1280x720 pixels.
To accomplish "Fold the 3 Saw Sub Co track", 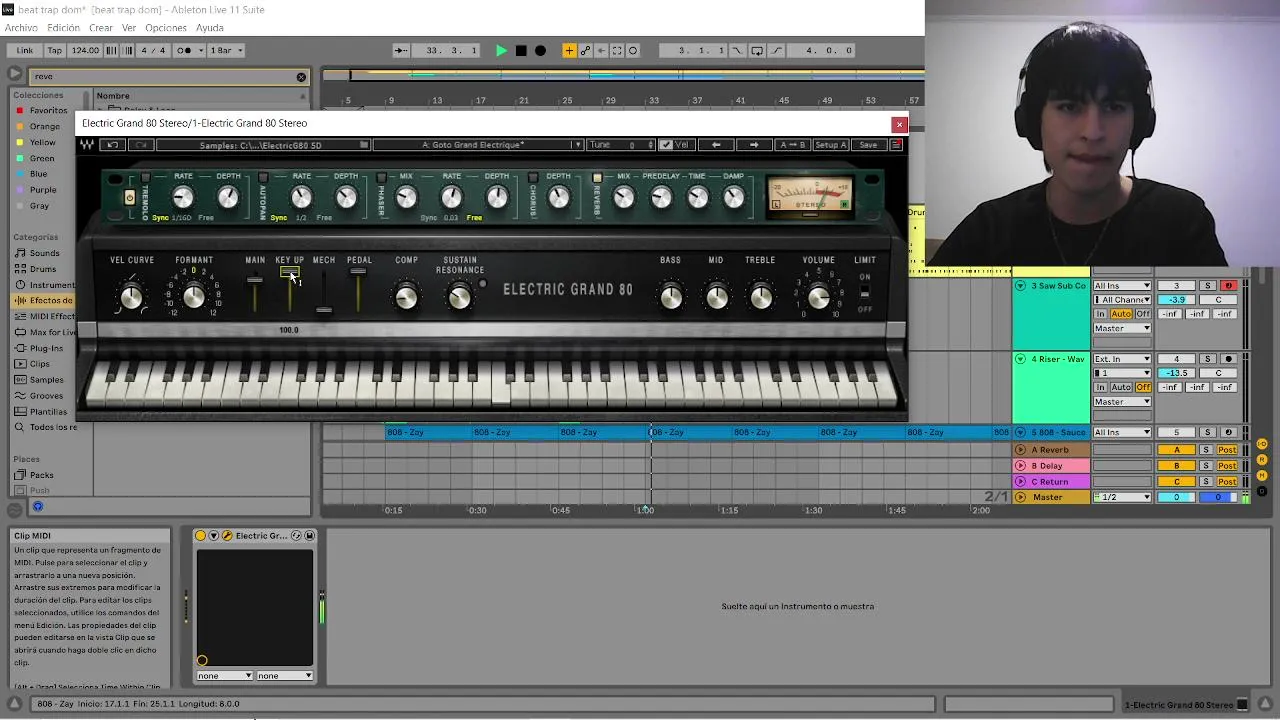I will (x=1021, y=286).
